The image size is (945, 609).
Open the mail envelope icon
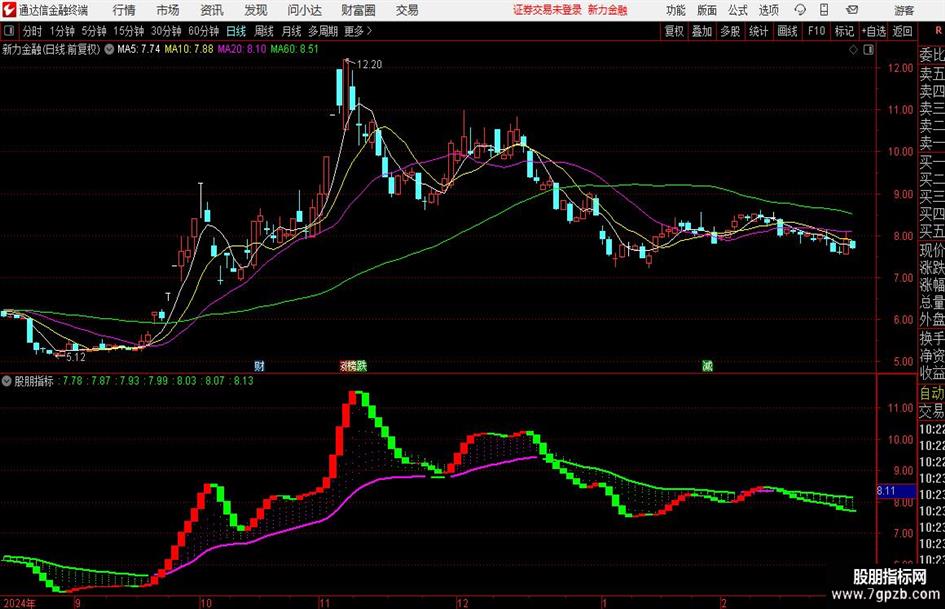tap(852, 10)
